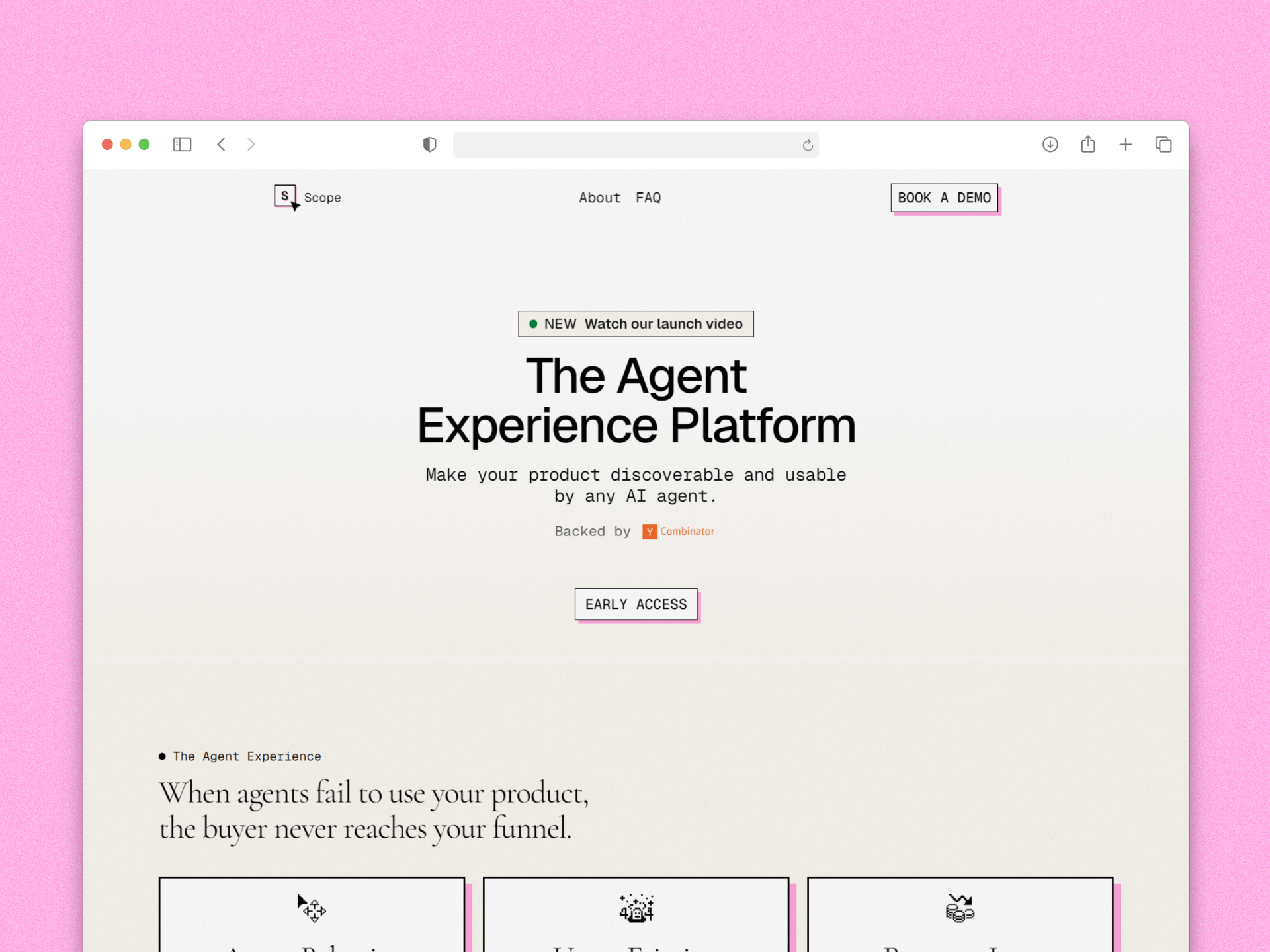Toggle the browser sidebar icon
The height and width of the screenshot is (952, 1270).
point(182,144)
